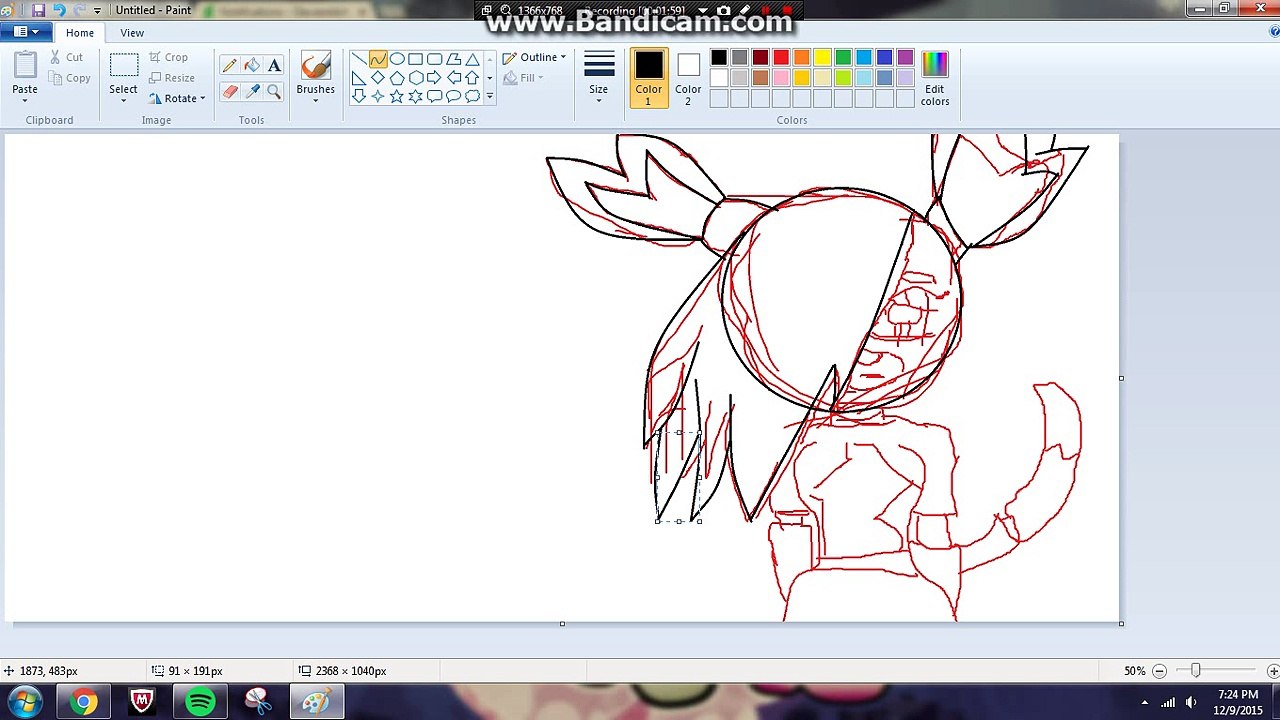Activate Color 1 foreground slot
Image resolution: width=1280 pixels, height=720 pixels.
(649, 78)
